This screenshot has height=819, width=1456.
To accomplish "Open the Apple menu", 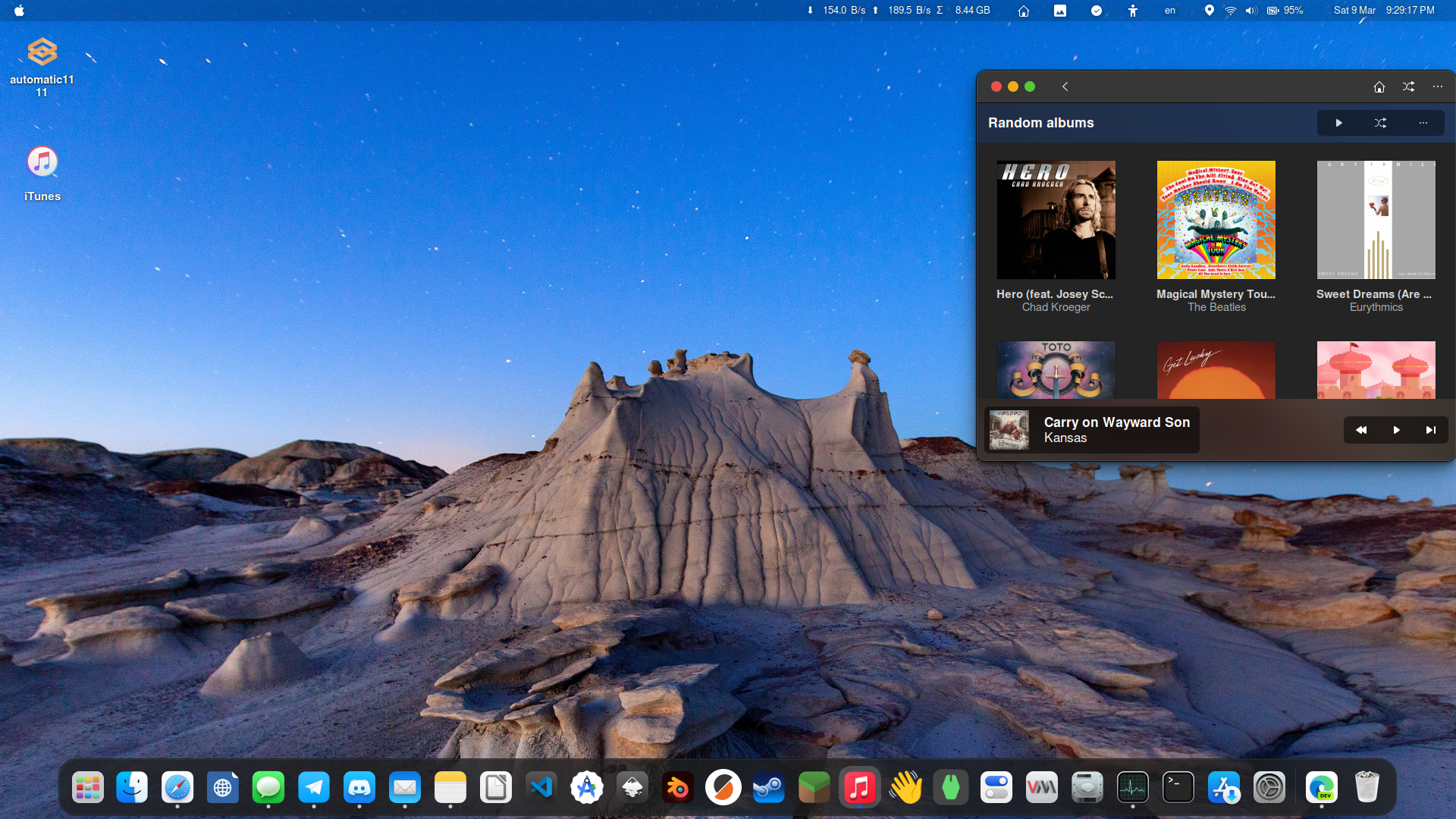I will (x=19, y=11).
